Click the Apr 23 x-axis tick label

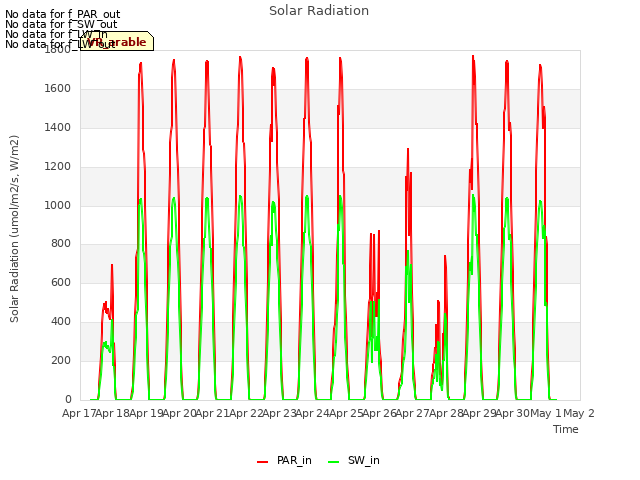(279, 413)
